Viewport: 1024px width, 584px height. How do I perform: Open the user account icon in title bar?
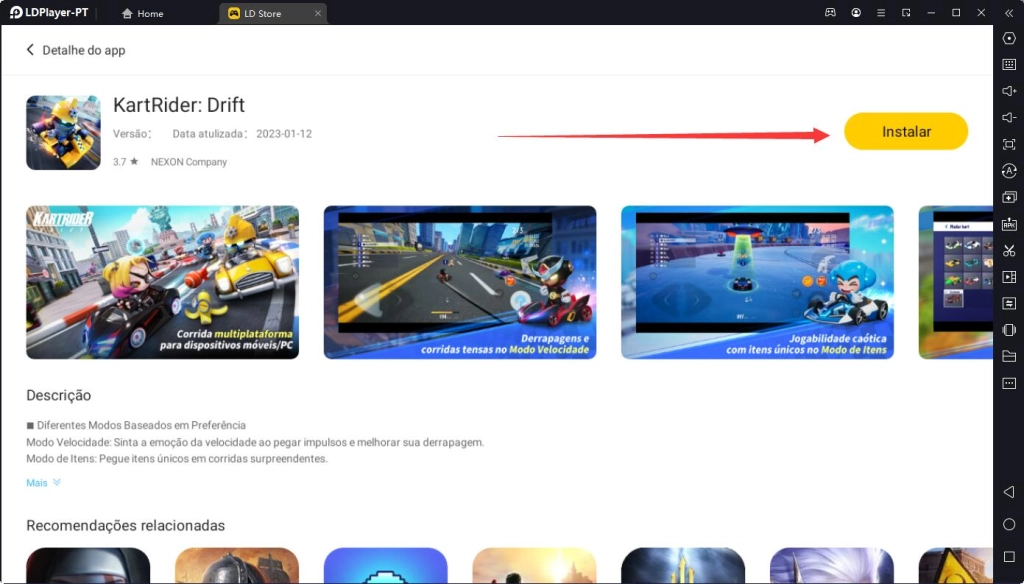(x=856, y=13)
